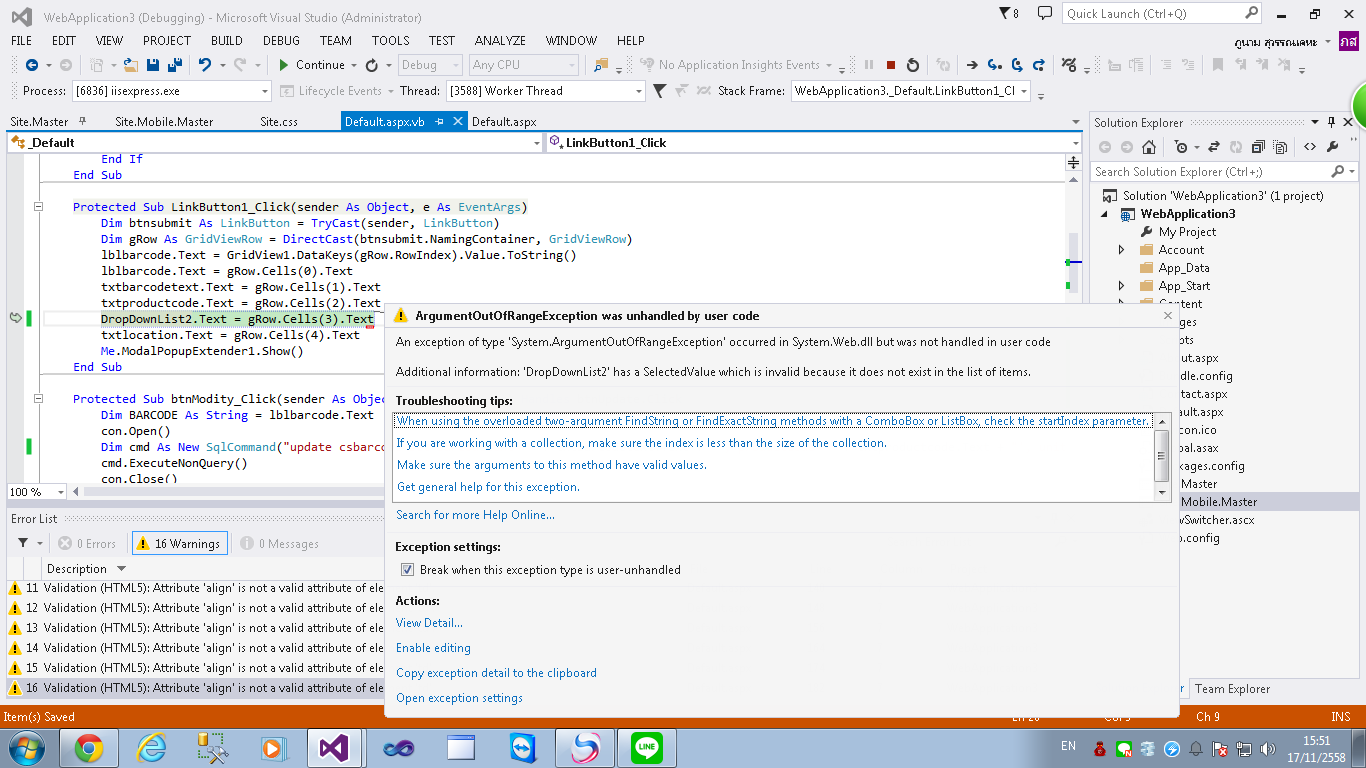The image size is (1366, 768).
Task: Switch to the Team Explorer tab
Action: (1232, 689)
